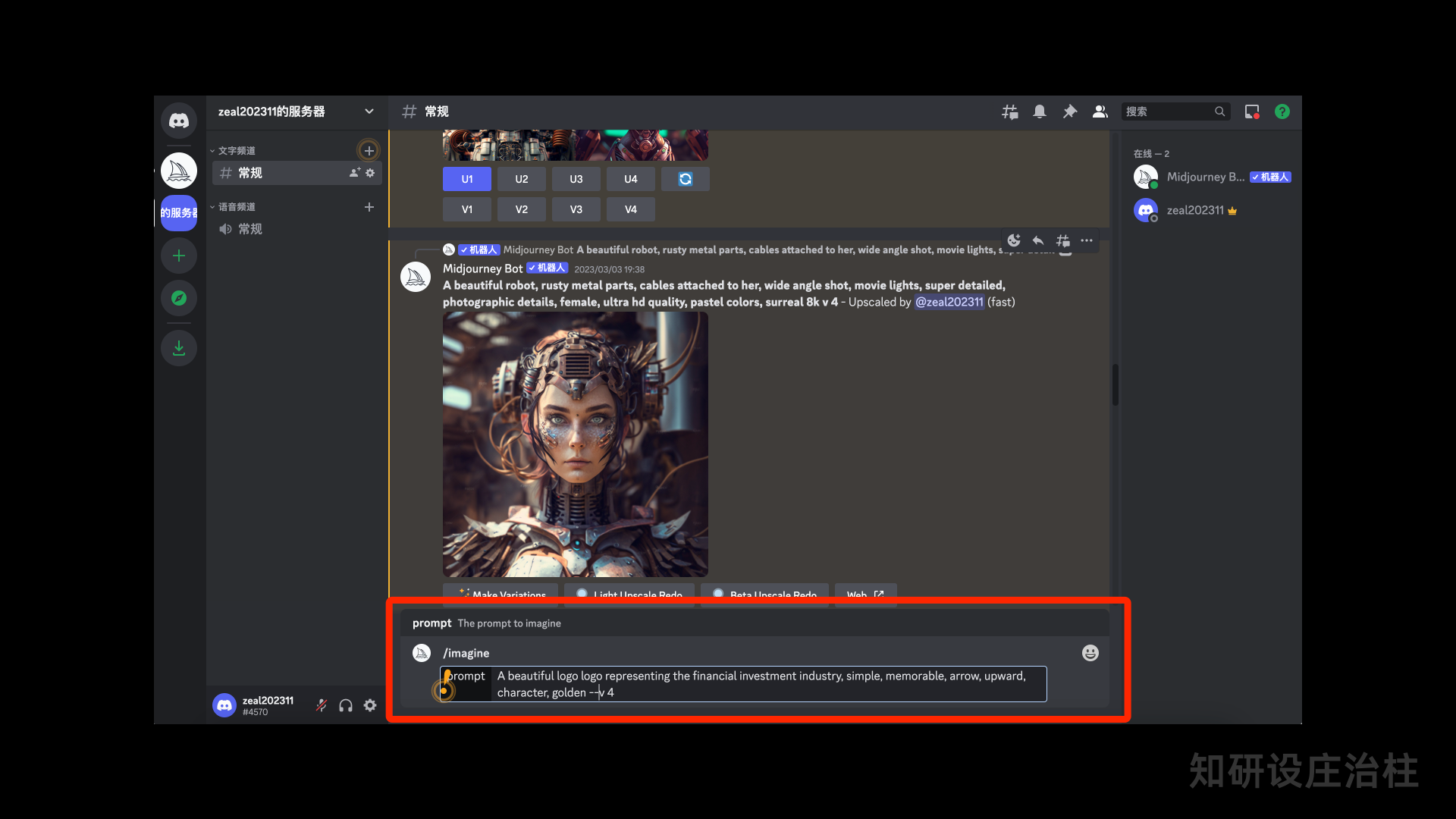The height and width of the screenshot is (819, 1456).
Task: Toggle microphone mute in user panel
Action: (x=322, y=705)
